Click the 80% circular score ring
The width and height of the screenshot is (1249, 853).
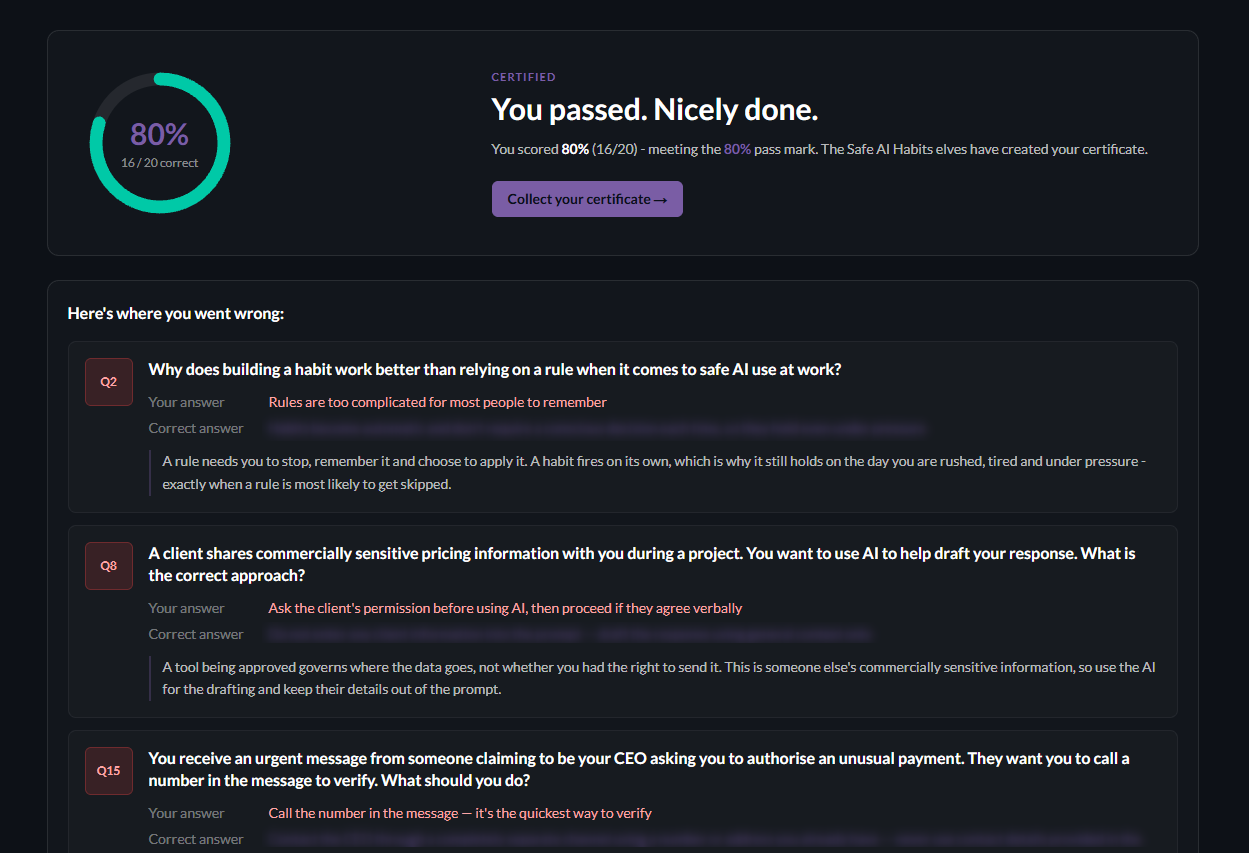click(160, 143)
